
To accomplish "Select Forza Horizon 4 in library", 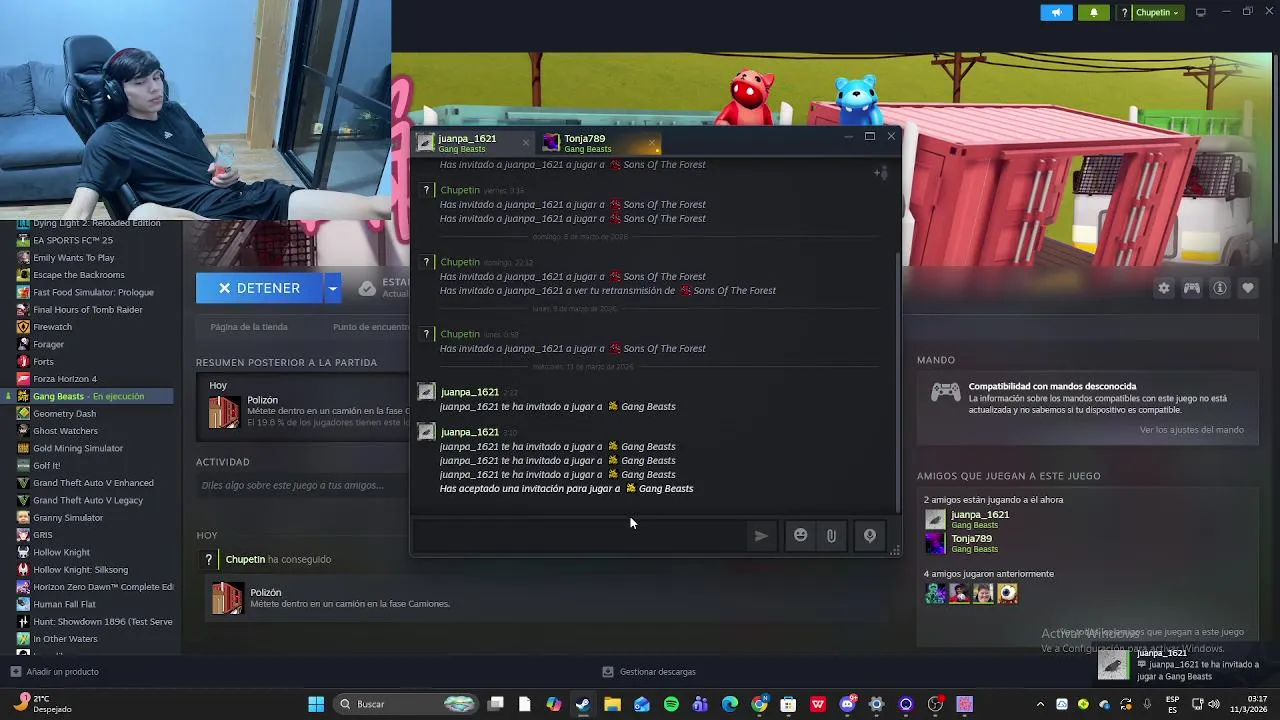I will 65,379.
